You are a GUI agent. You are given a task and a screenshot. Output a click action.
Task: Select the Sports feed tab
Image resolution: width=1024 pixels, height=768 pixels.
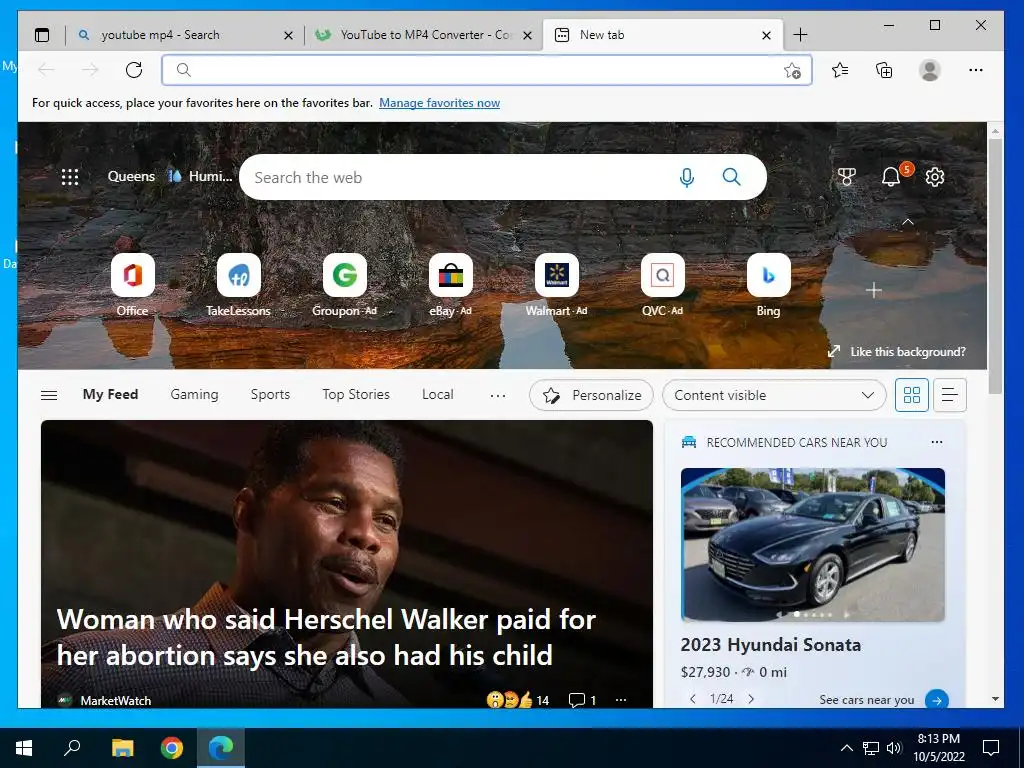[x=270, y=394]
